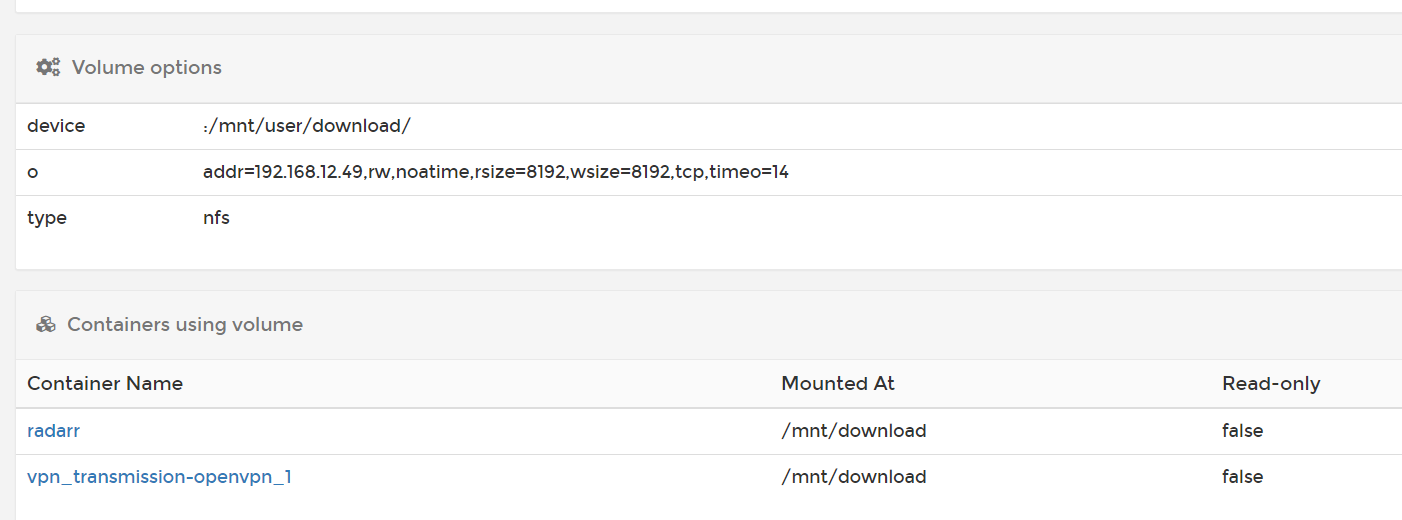Screen dimensions: 1402x520
Task: Click the Volume options panel header bar
Action: coord(709,68)
